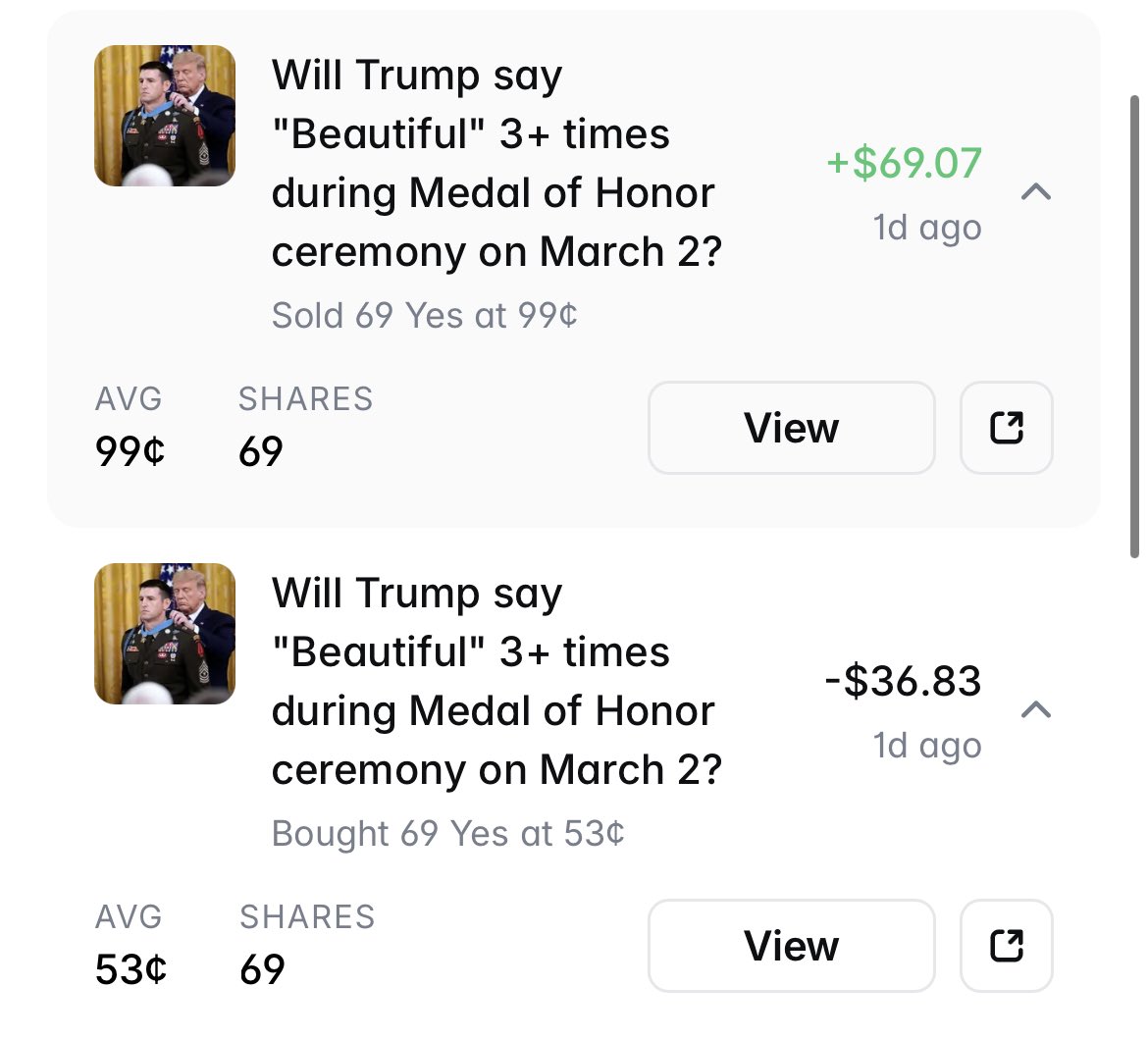The image size is (1148, 1039).
Task: Click the -$36.83 loss amount
Action: [x=903, y=681]
